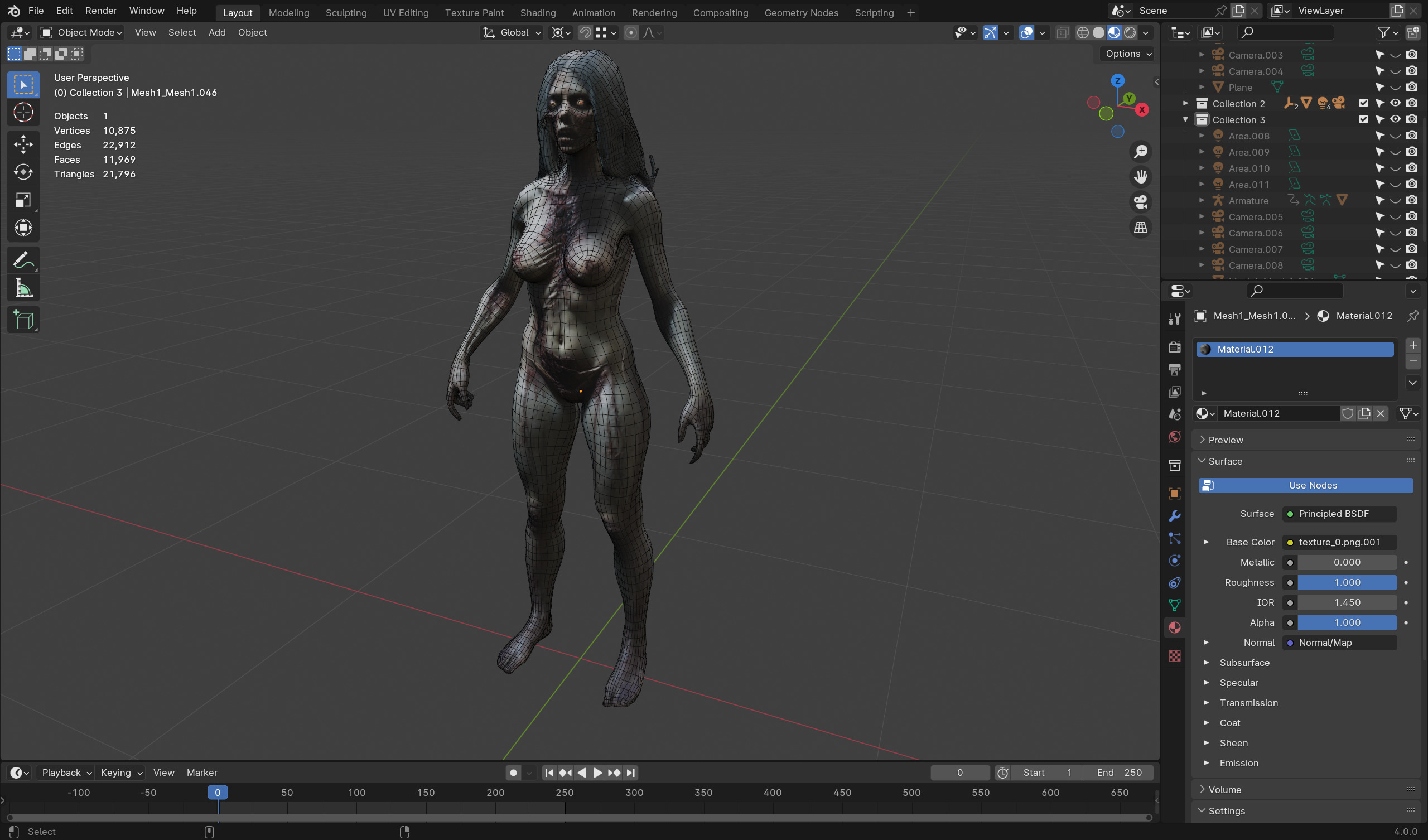Open the File menu
This screenshot has height=840, width=1428.
(36, 11)
